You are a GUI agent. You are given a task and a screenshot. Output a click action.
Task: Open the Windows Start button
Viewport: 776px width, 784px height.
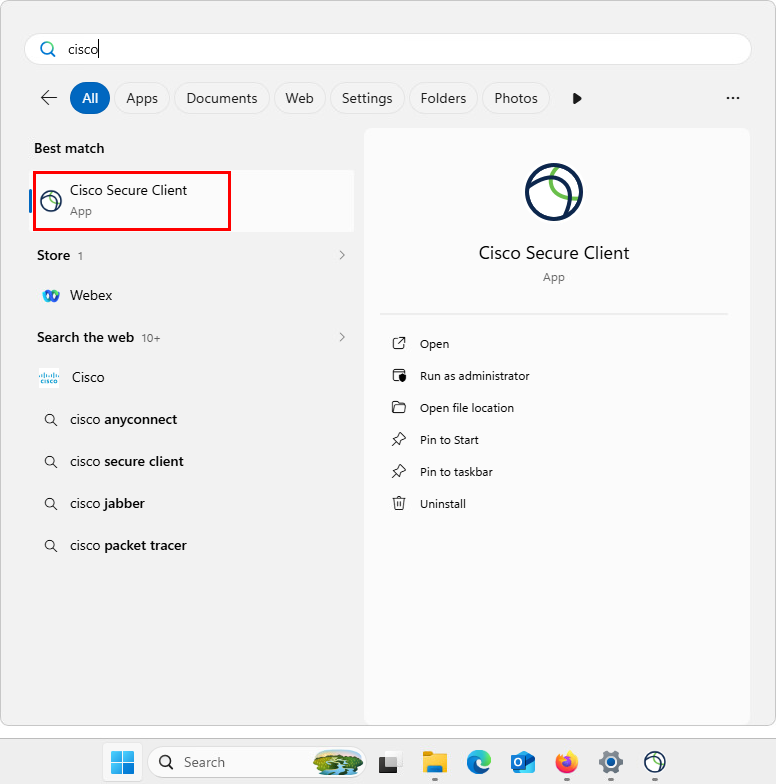[122, 762]
